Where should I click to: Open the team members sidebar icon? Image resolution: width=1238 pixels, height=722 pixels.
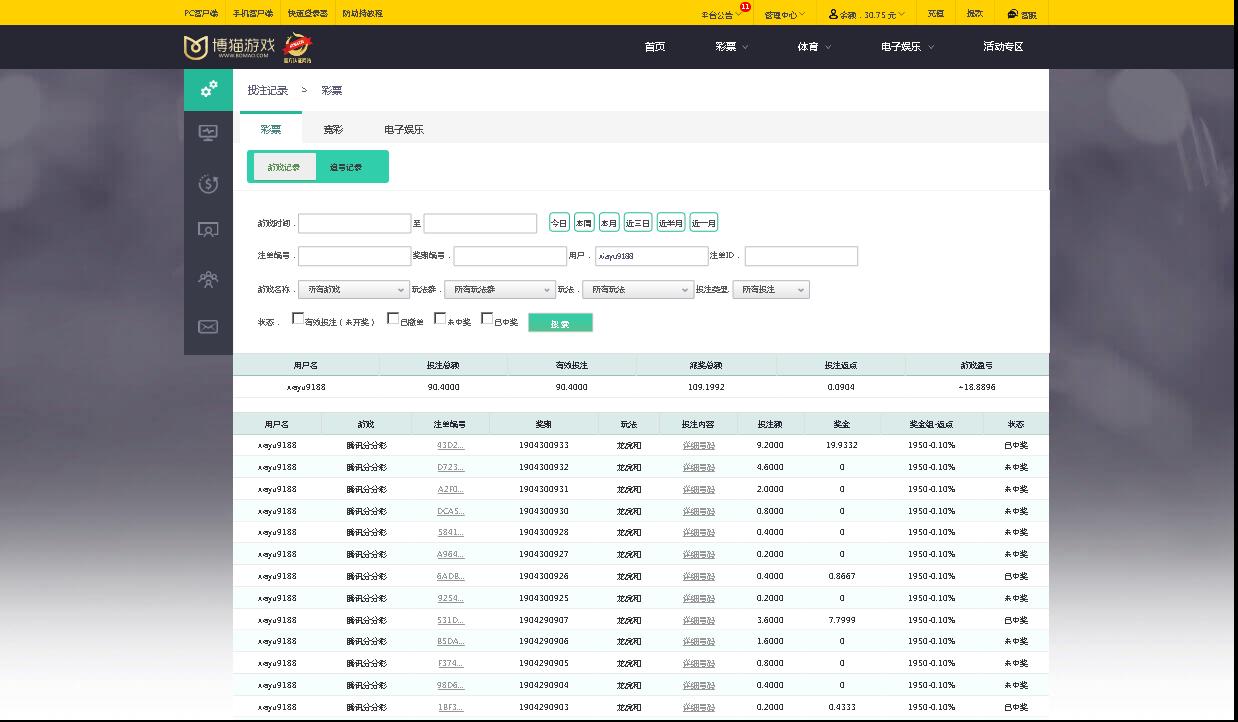pos(208,279)
